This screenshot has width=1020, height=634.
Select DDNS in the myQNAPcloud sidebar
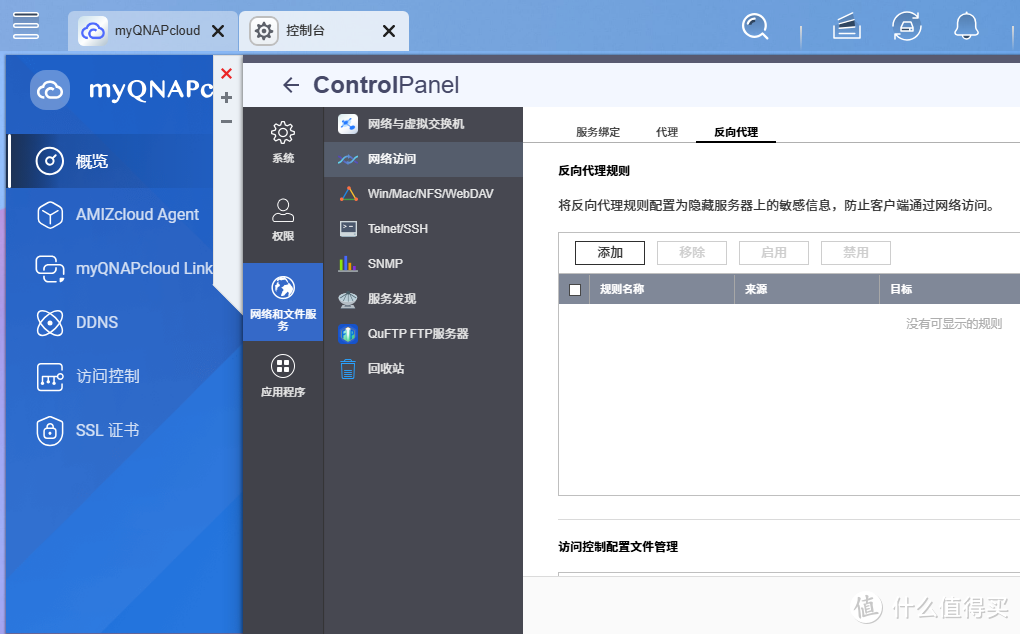(x=98, y=322)
